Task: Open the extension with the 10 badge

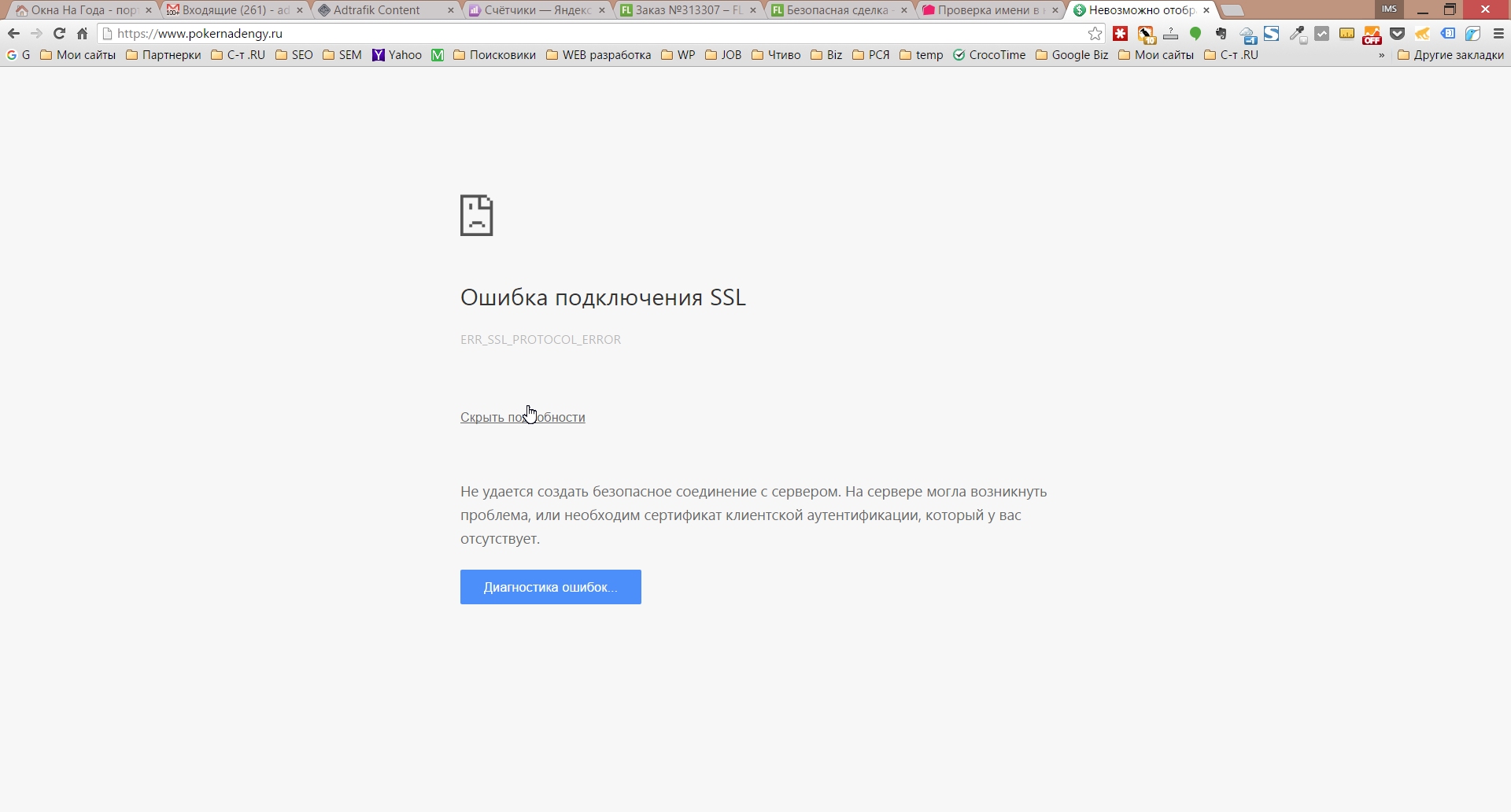Action: (1146, 34)
